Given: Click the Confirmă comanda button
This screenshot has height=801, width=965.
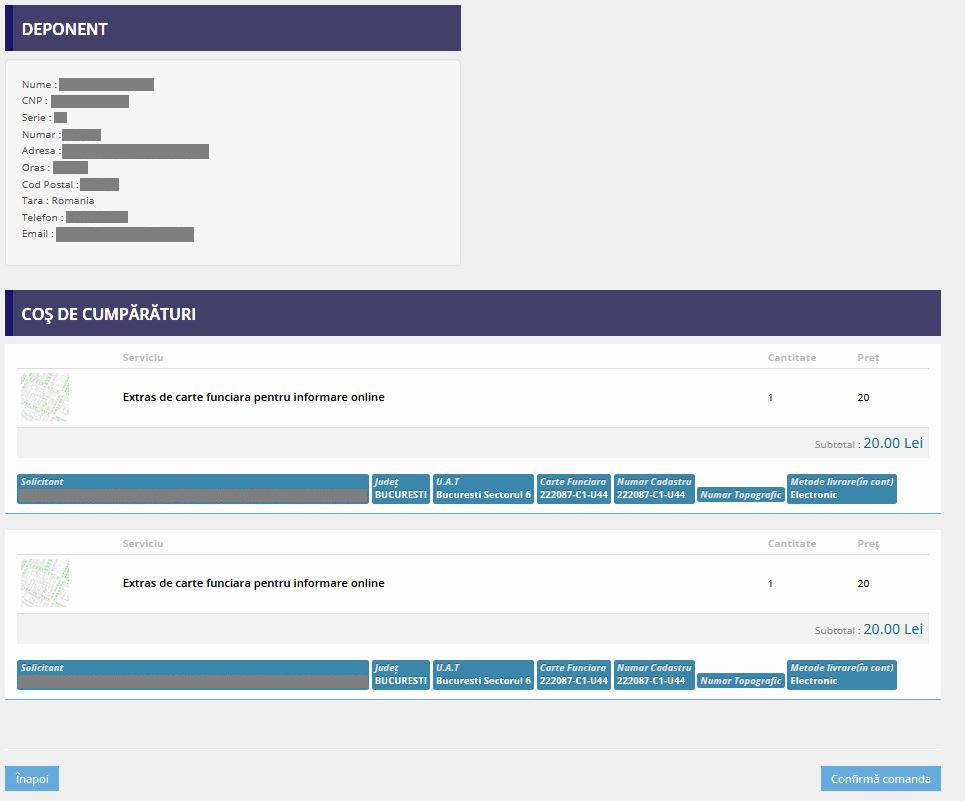Looking at the screenshot, I should [880, 779].
